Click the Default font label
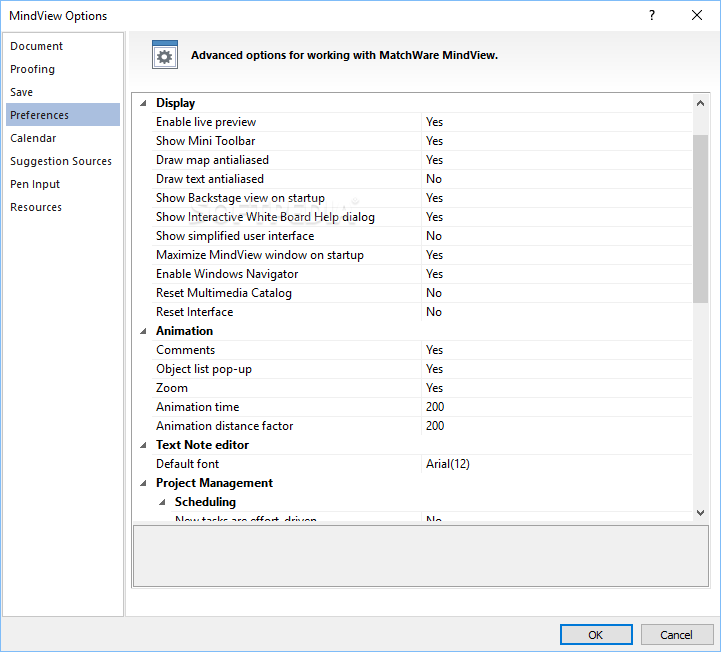Image resolution: width=721 pixels, height=652 pixels. pos(188,464)
